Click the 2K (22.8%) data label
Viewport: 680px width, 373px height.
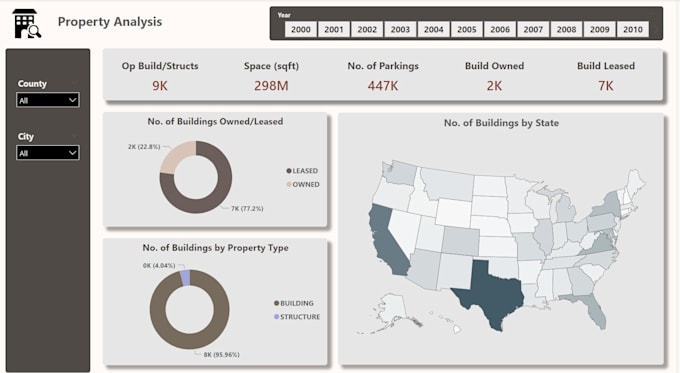(144, 147)
